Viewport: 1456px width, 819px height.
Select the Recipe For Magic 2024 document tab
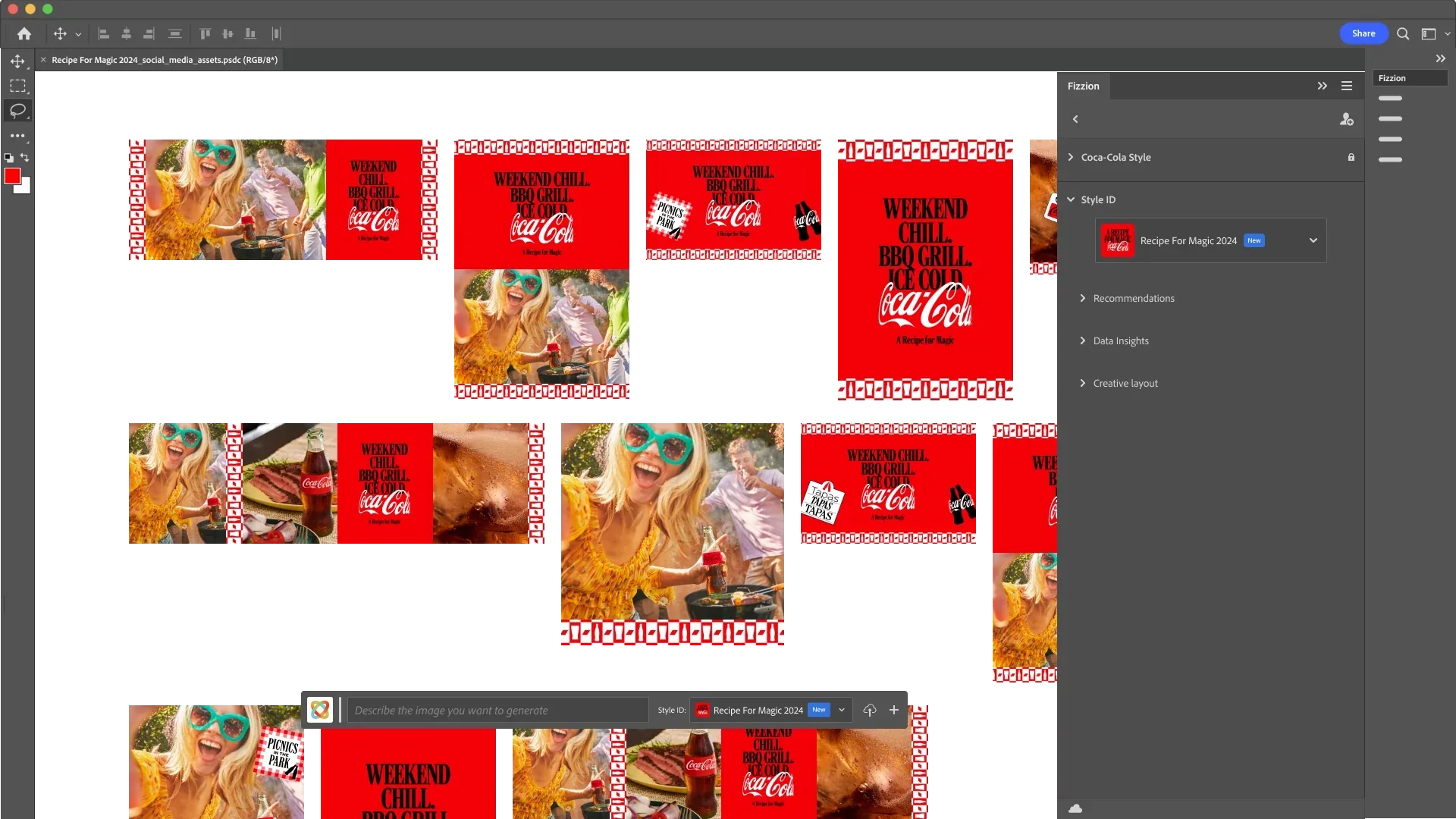click(x=165, y=59)
